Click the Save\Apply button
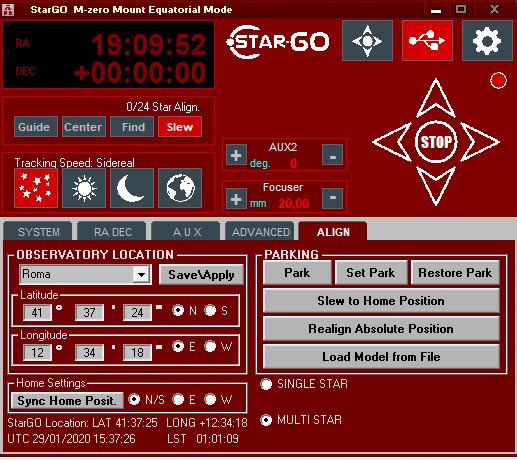This screenshot has width=517, height=460. click(x=201, y=275)
